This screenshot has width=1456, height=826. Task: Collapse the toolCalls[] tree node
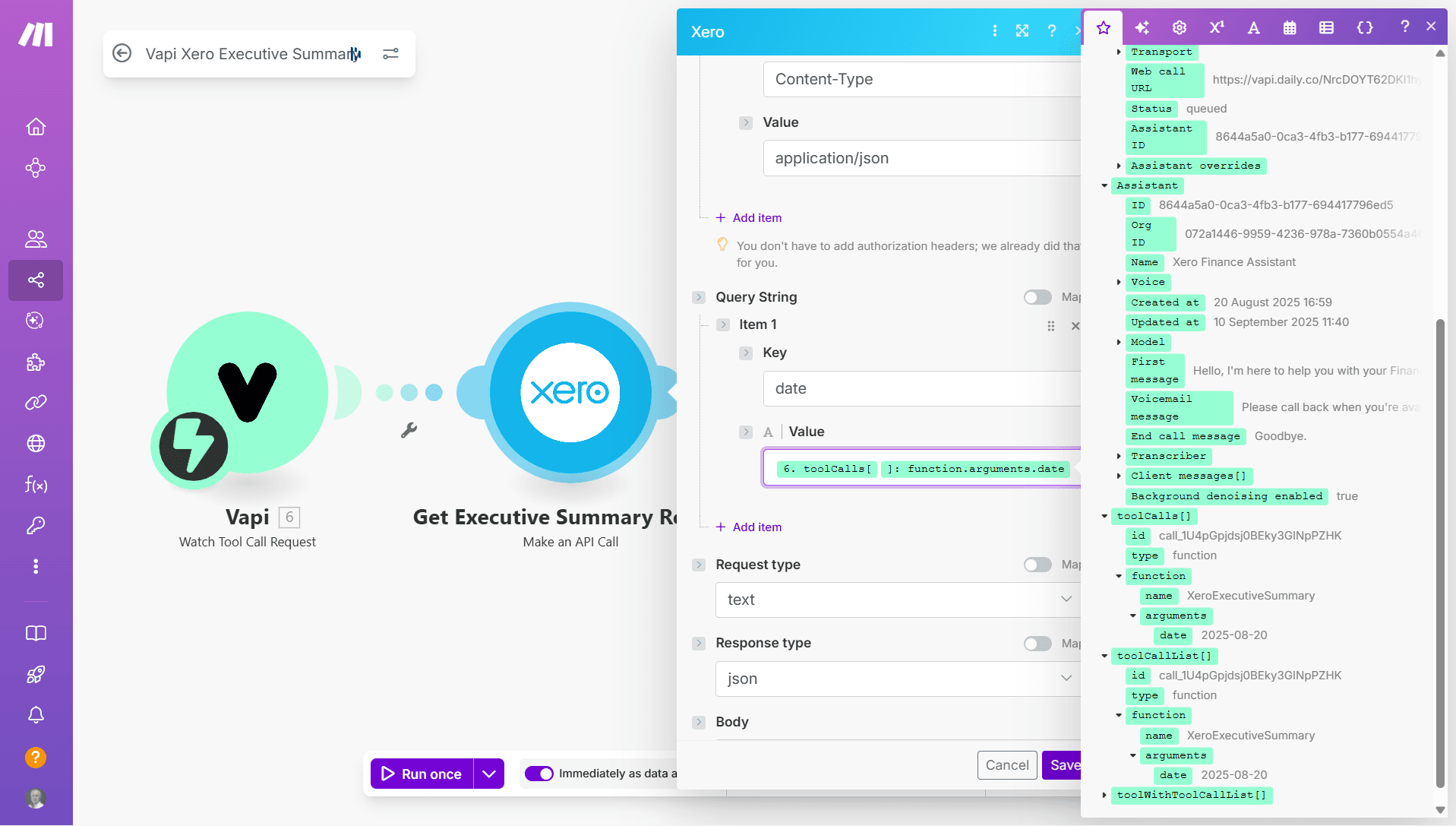click(1105, 516)
